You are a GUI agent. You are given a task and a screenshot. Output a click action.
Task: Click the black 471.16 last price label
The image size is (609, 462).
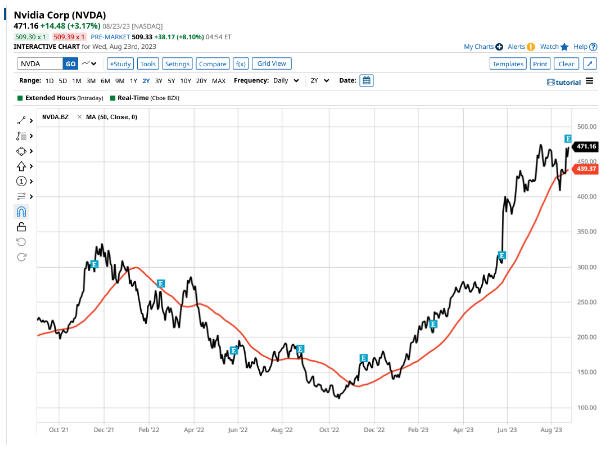(585, 146)
